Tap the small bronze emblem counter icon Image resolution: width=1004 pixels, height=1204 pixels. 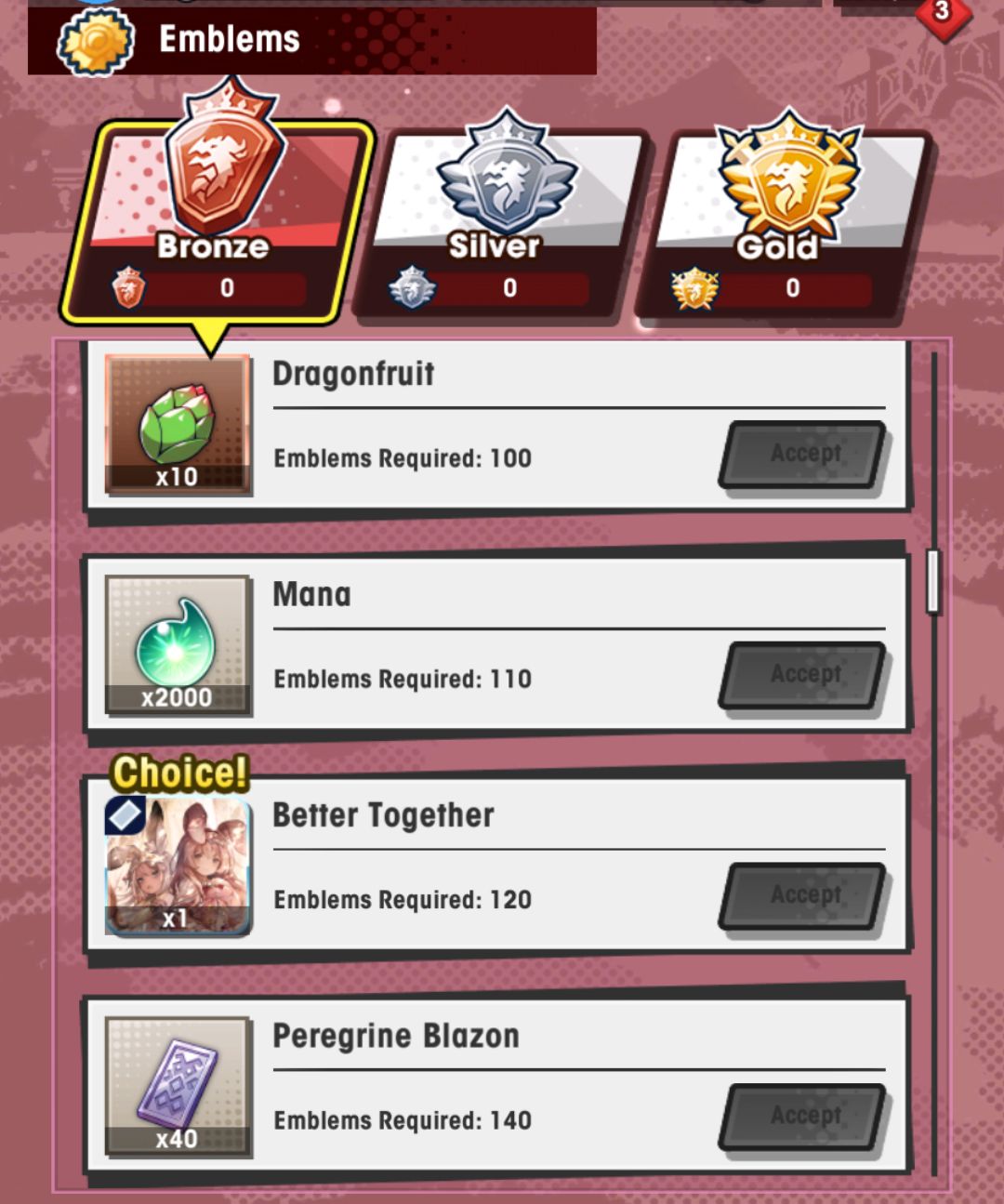tap(128, 288)
